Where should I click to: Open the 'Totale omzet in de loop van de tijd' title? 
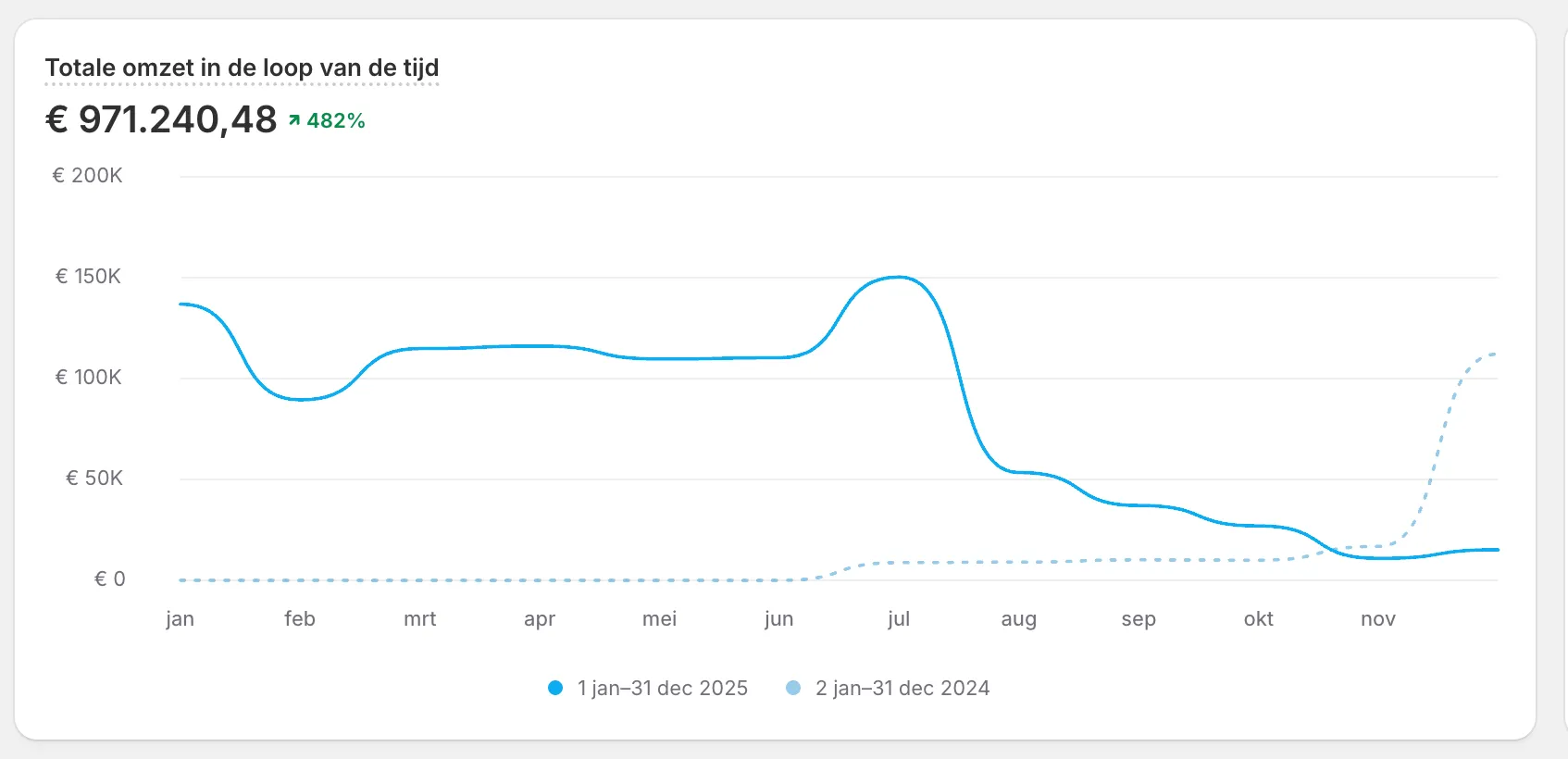pyautogui.click(x=242, y=68)
